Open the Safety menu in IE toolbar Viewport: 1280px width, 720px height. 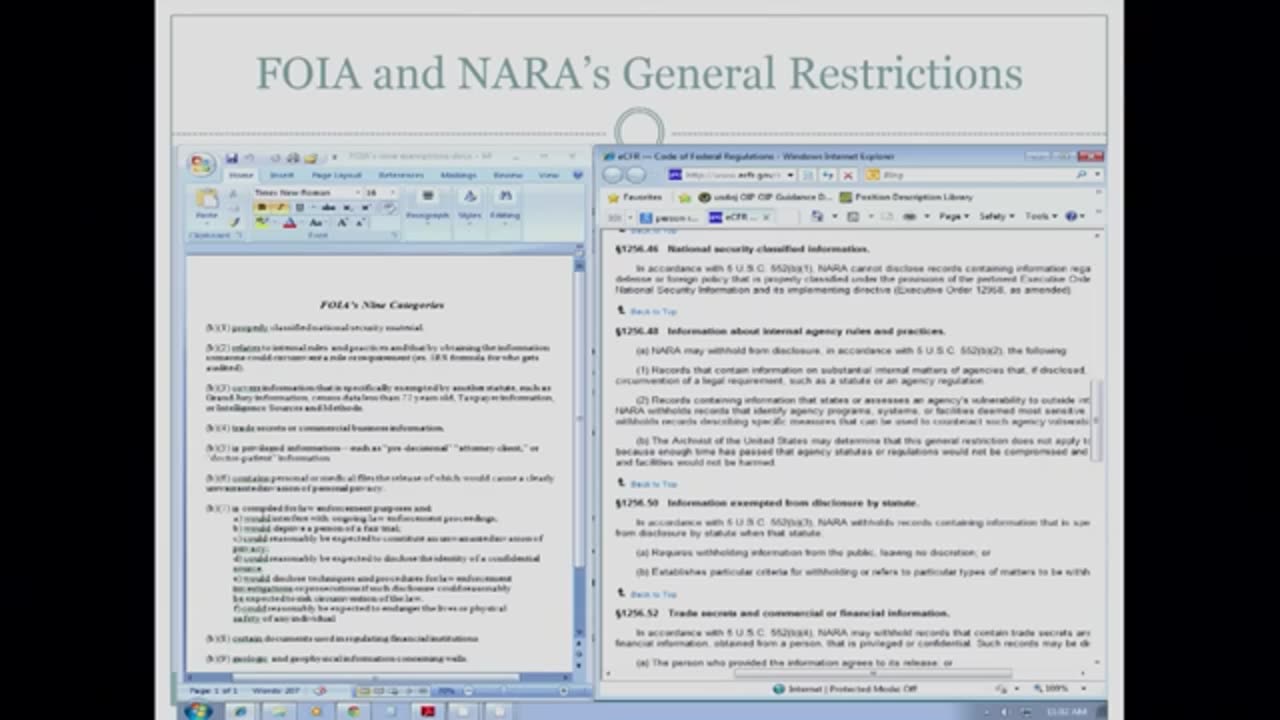(x=997, y=217)
